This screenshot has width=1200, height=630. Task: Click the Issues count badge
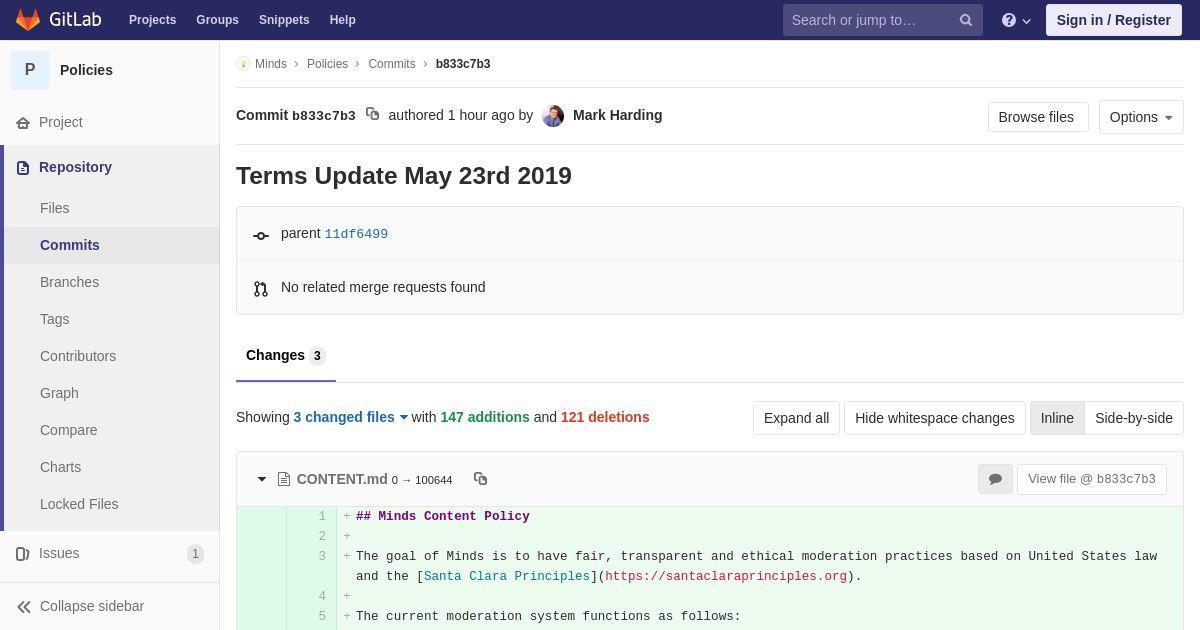[195, 554]
